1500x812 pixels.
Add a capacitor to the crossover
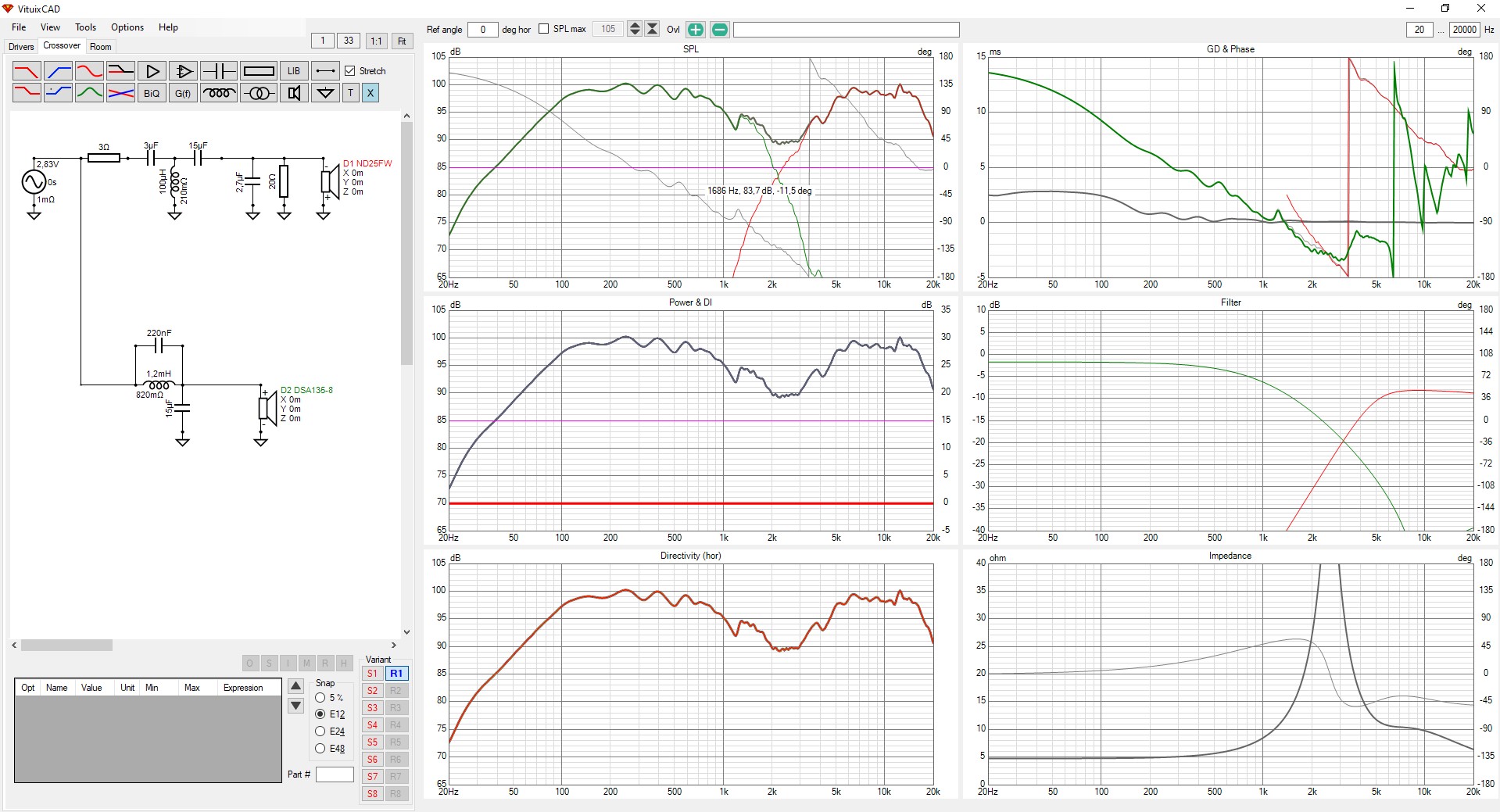pos(219,71)
